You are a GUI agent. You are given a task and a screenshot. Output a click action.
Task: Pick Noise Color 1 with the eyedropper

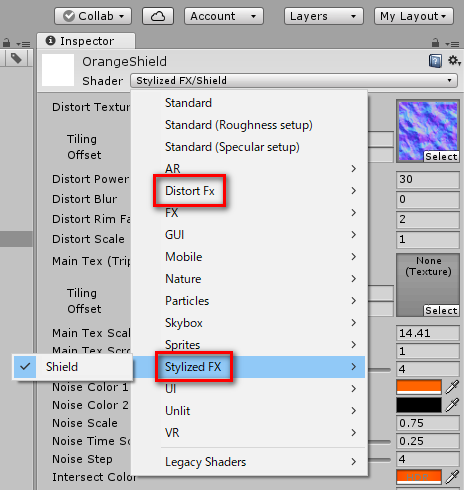pos(452,387)
